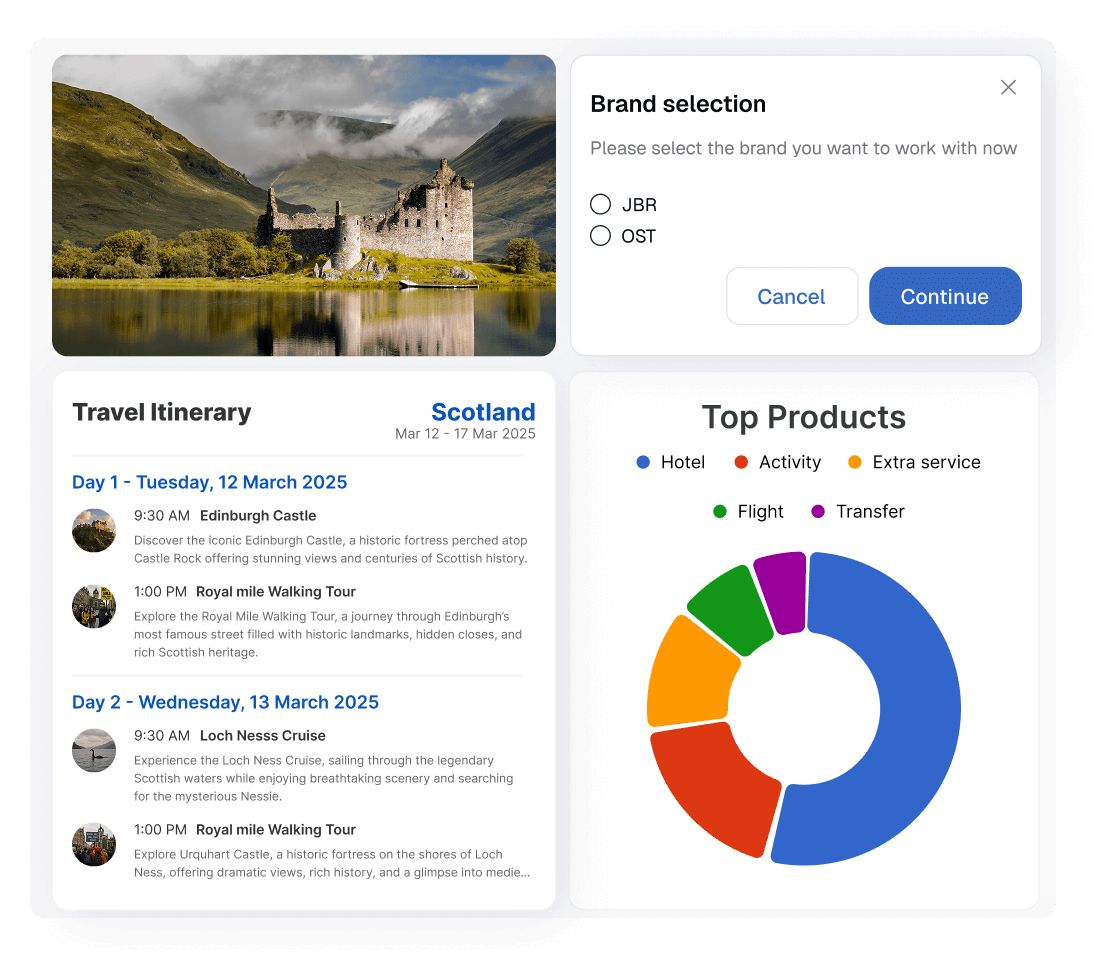Click the Travel Itinerary title
The width and height of the screenshot is (1113, 978).
(x=162, y=412)
